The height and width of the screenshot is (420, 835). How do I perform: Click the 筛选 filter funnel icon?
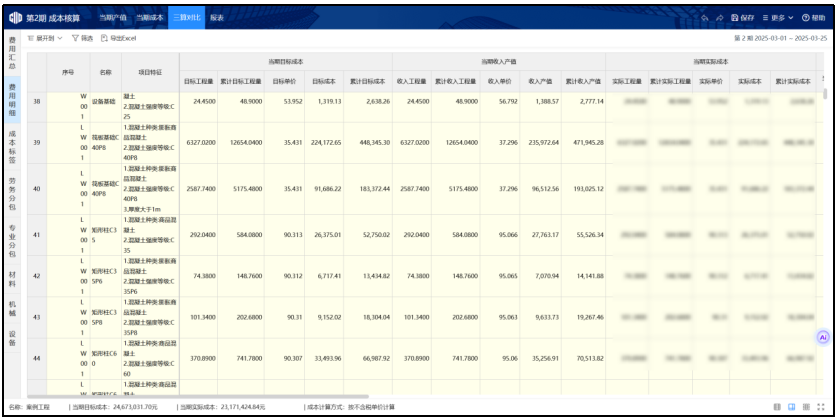(x=76, y=38)
